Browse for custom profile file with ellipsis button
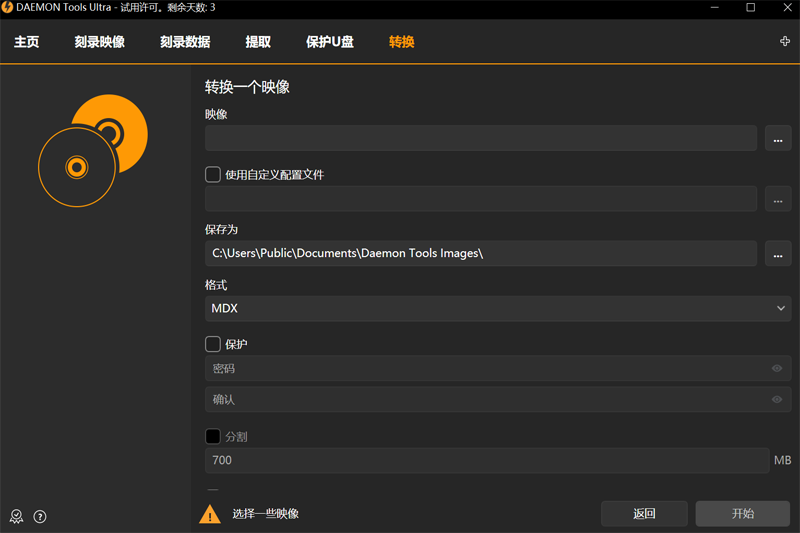This screenshot has height=533, width=800. (778, 199)
